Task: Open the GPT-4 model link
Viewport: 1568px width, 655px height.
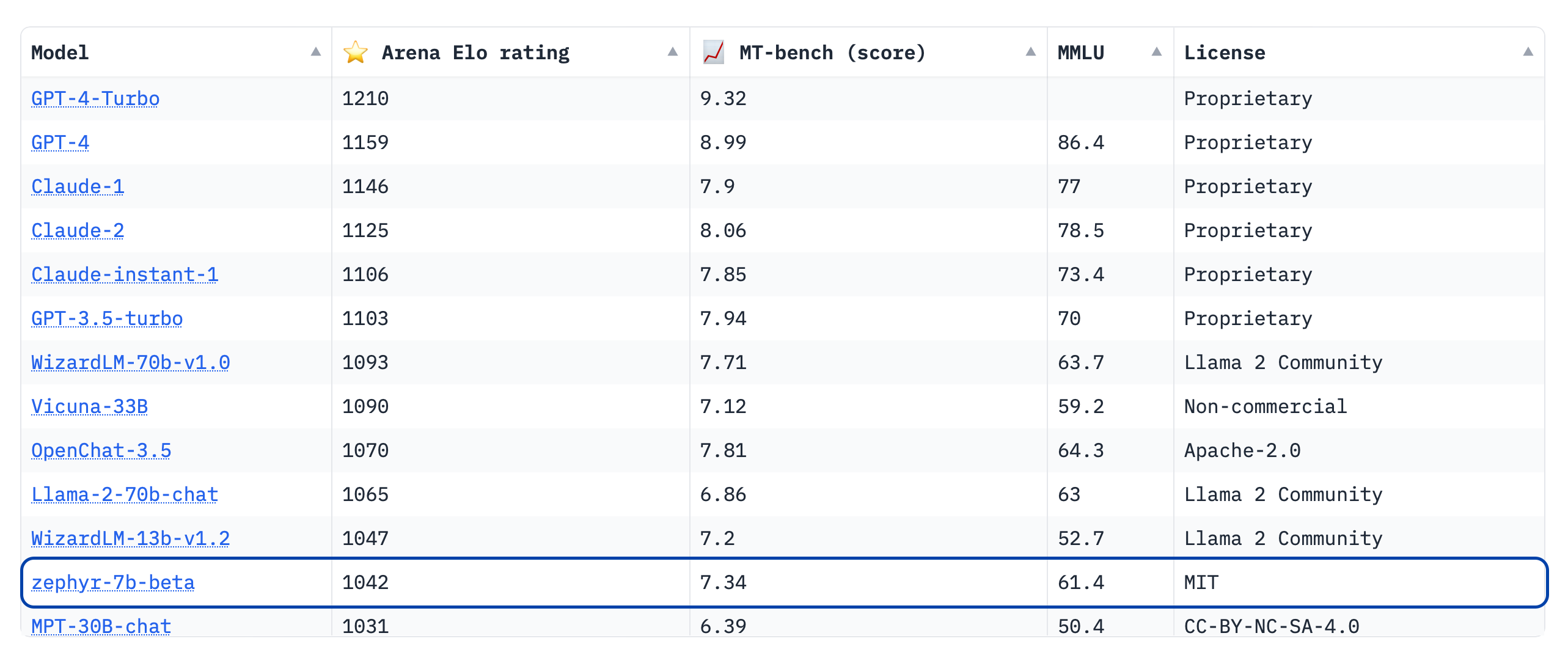Action: pyautogui.click(x=60, y=142)
